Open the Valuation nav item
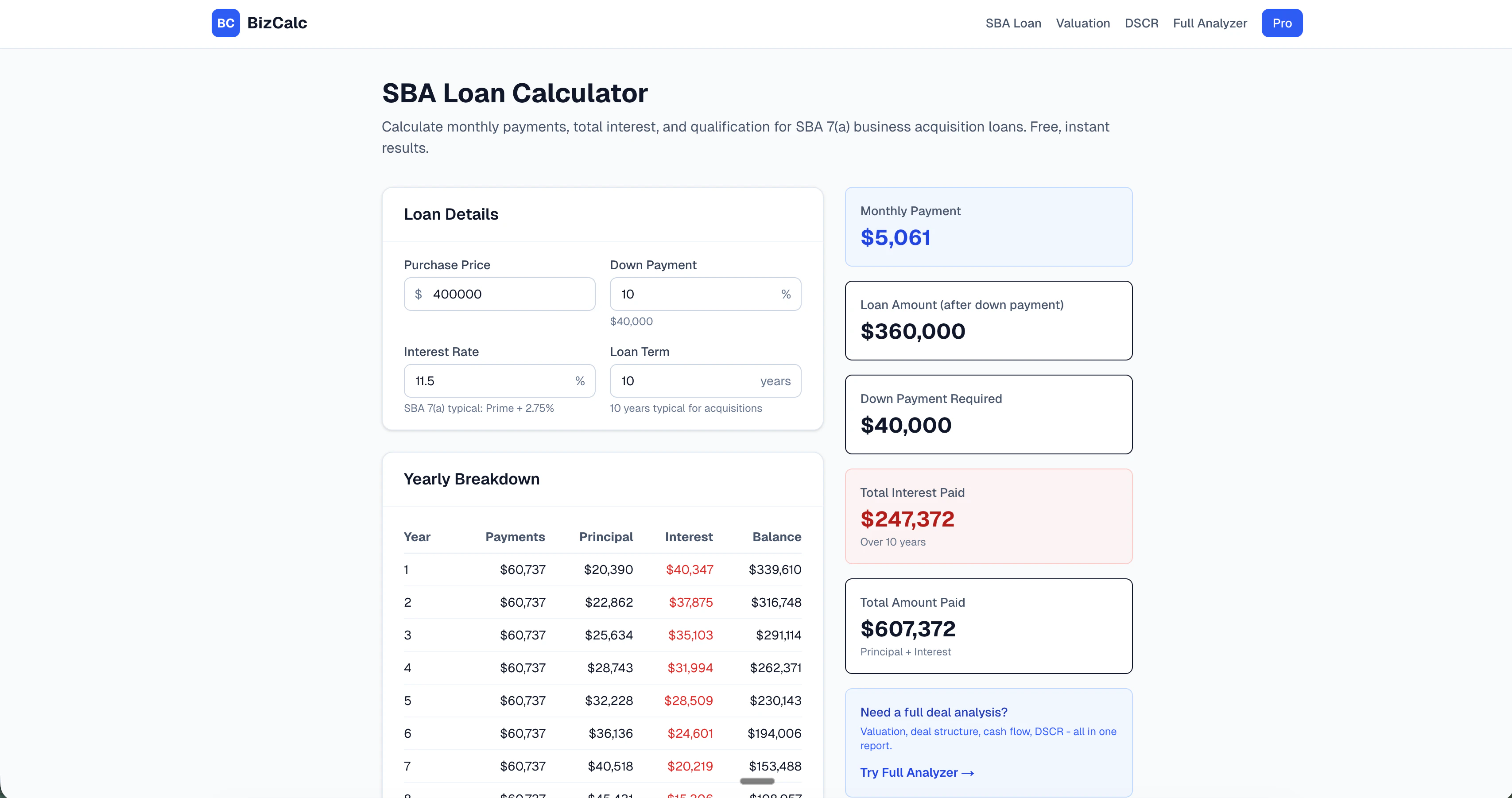 click(1082, 23)
